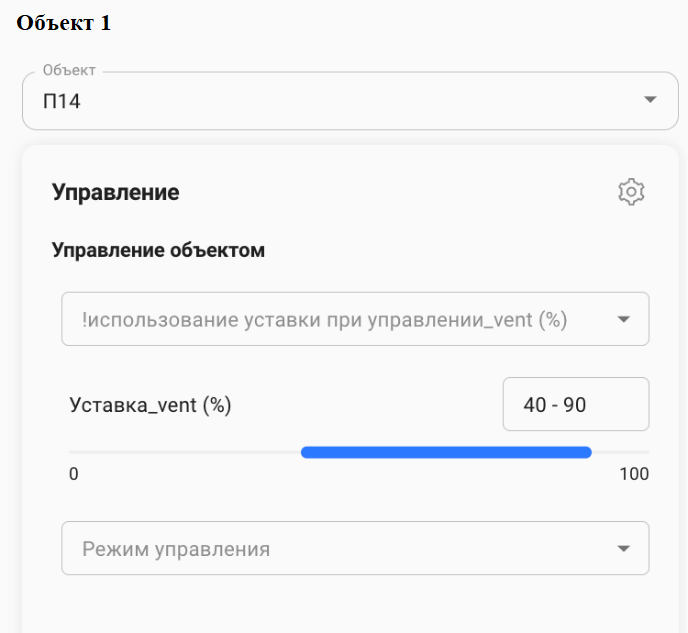The width and height of the screenshot is (688, 633).
Task: Focus the '40 - 90' setpoint input field
Action: [575, 405]
